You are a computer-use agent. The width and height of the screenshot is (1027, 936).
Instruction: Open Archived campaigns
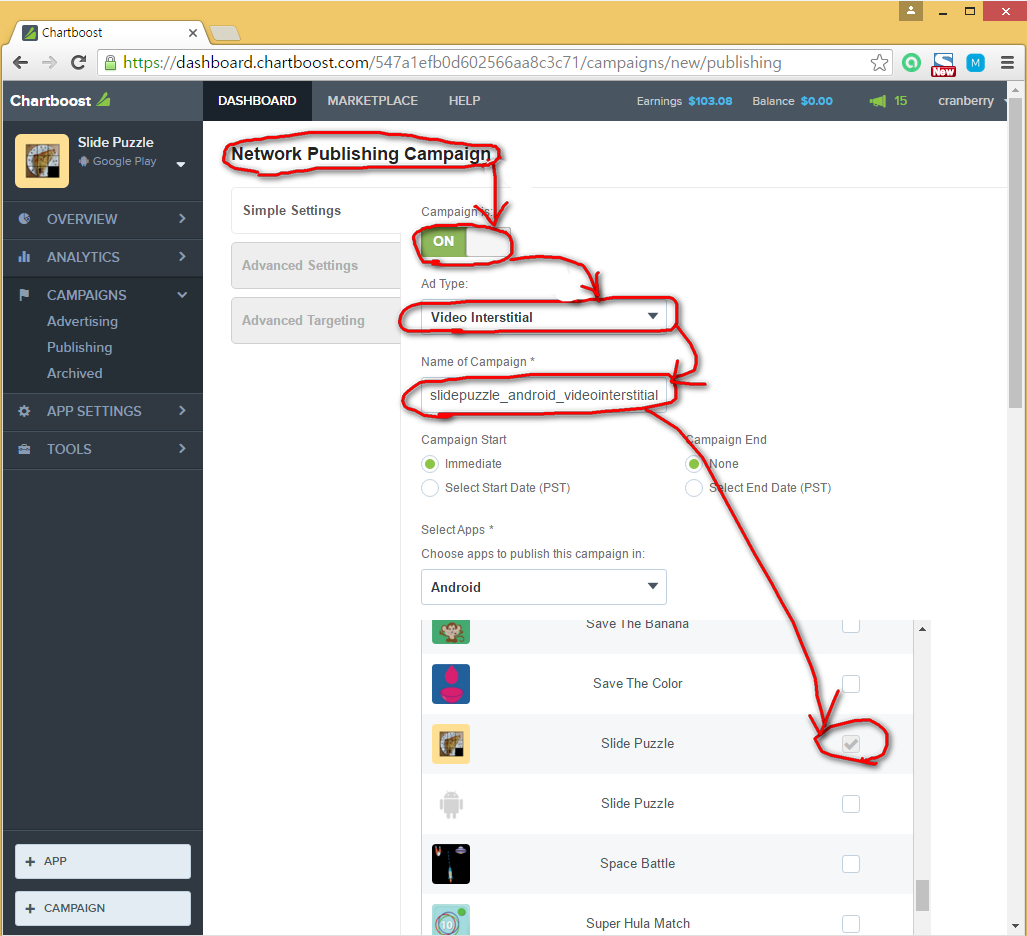point(75,373)
